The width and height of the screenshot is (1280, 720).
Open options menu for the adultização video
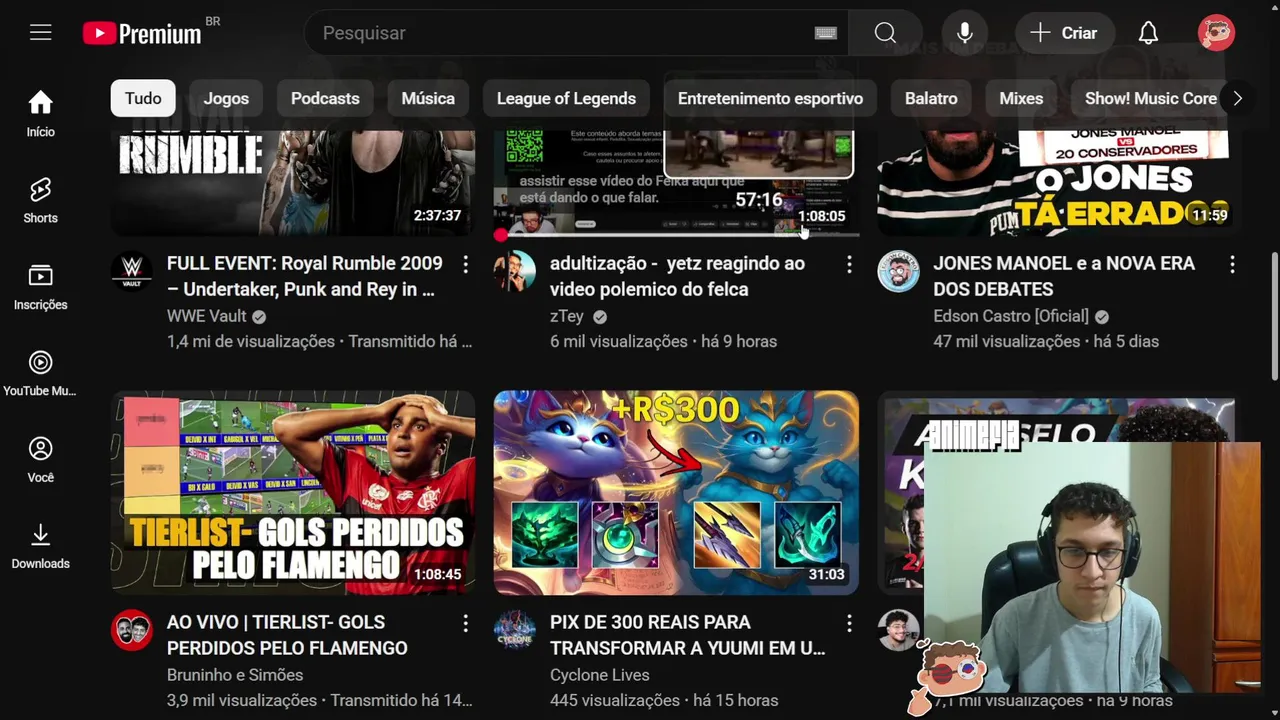click(849, 264)
